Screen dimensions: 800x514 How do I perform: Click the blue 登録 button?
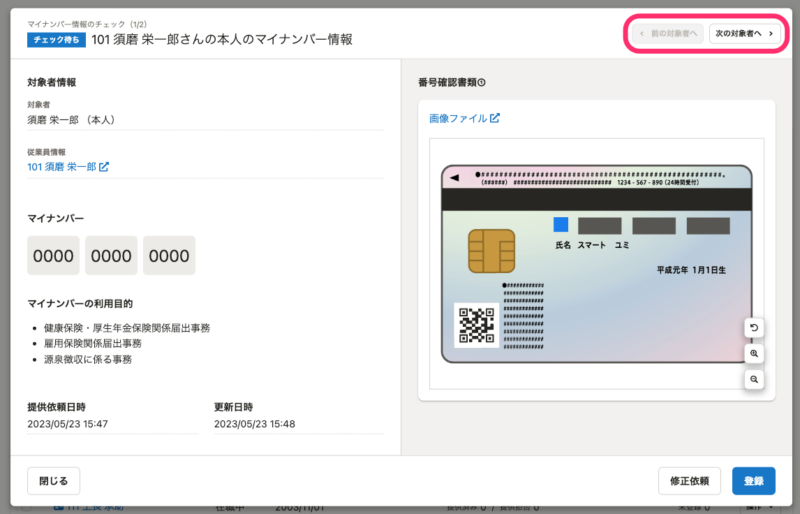click(x=754, y=481)
